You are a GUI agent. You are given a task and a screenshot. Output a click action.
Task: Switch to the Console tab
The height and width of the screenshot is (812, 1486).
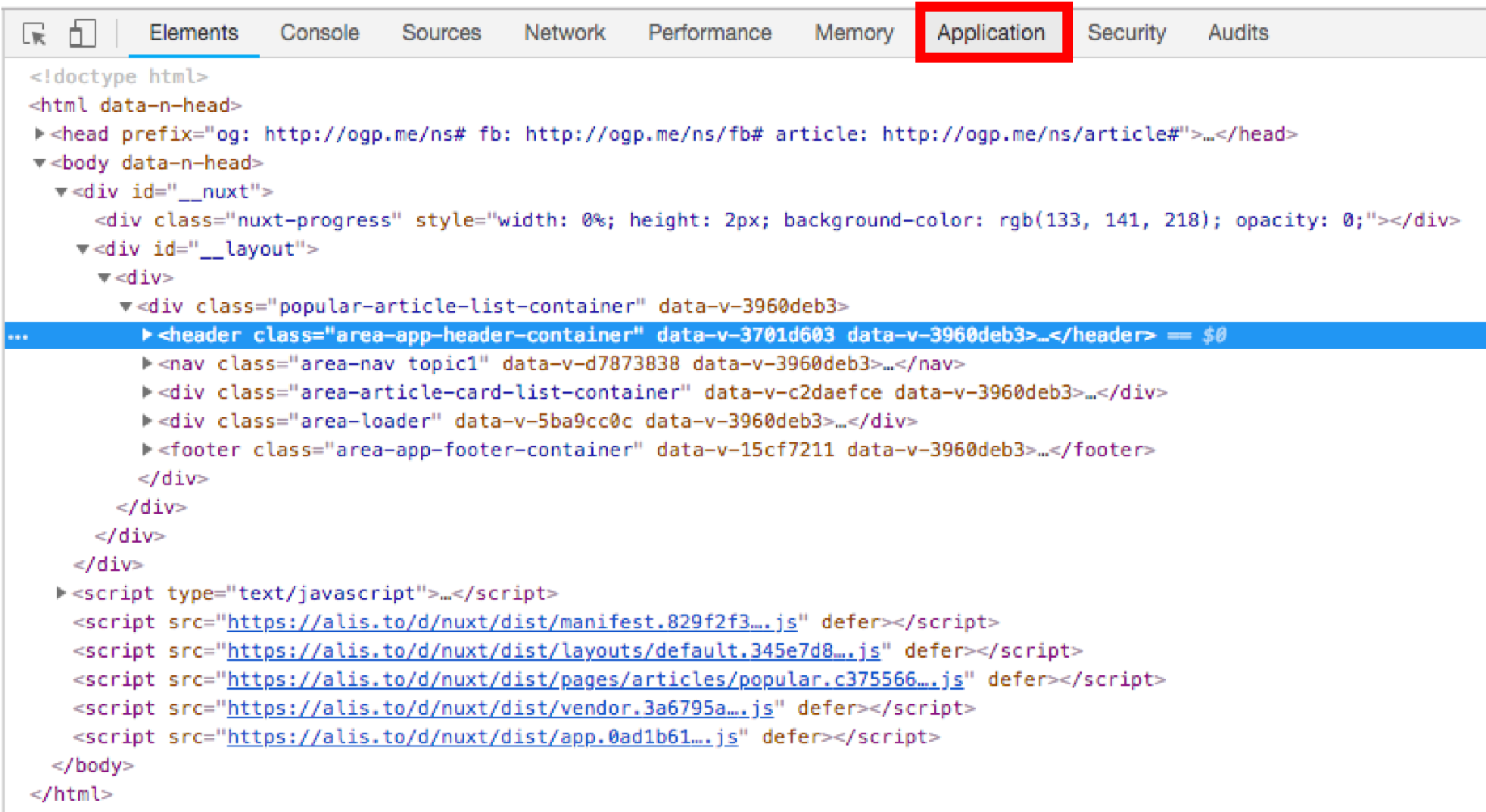click(319, 33)
